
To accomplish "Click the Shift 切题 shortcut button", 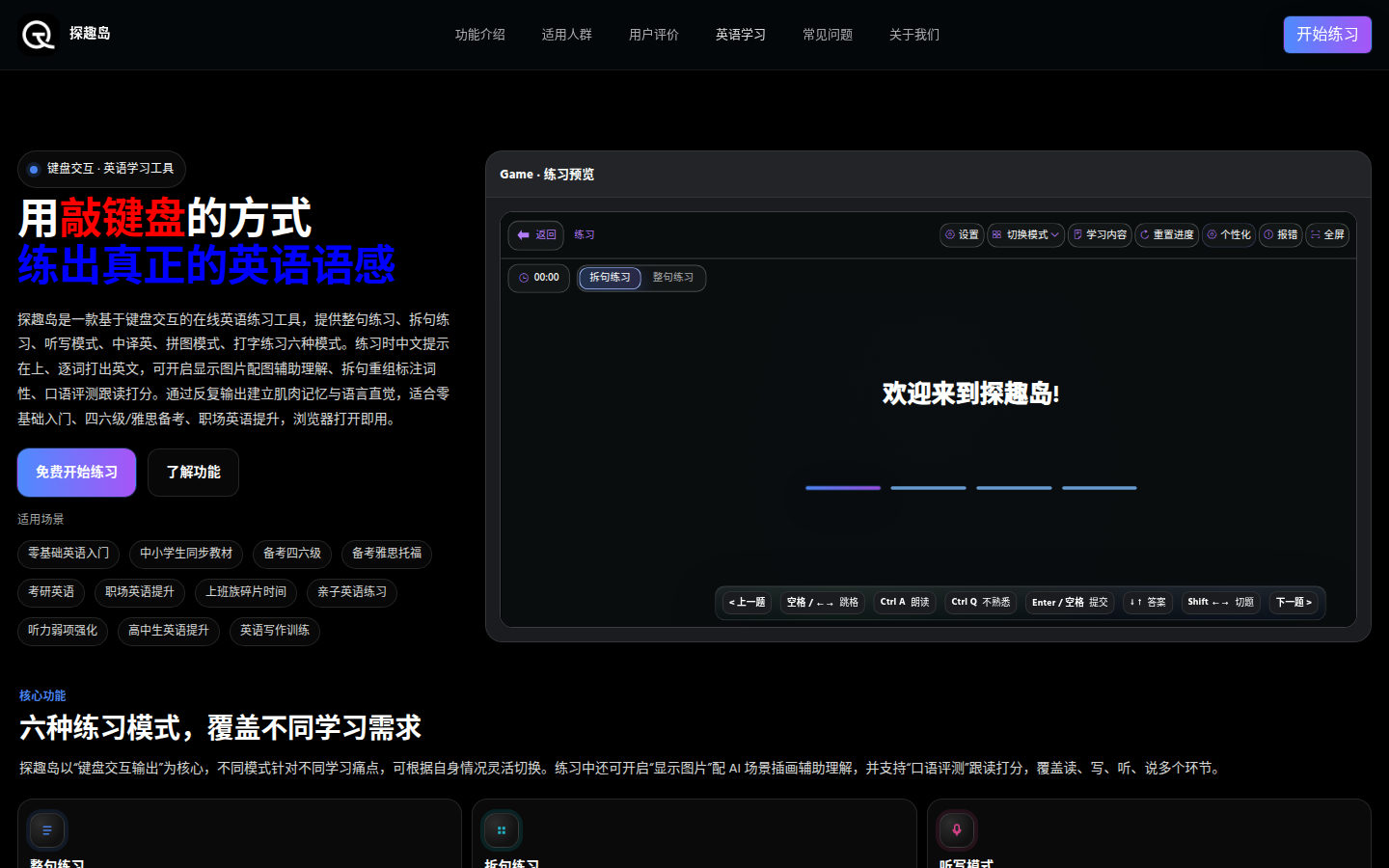I will click(1221, 603).
